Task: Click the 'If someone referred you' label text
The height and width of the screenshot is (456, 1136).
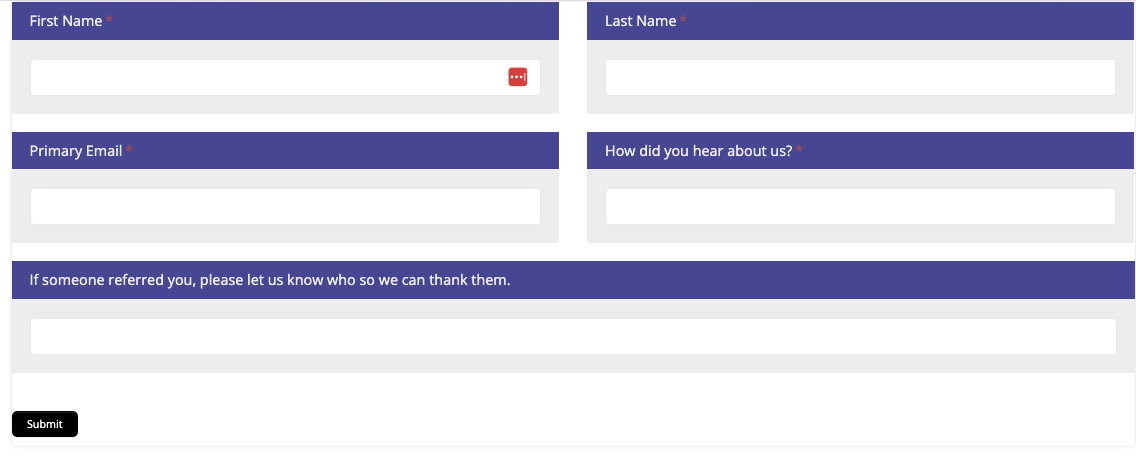Action: point(270,280)
